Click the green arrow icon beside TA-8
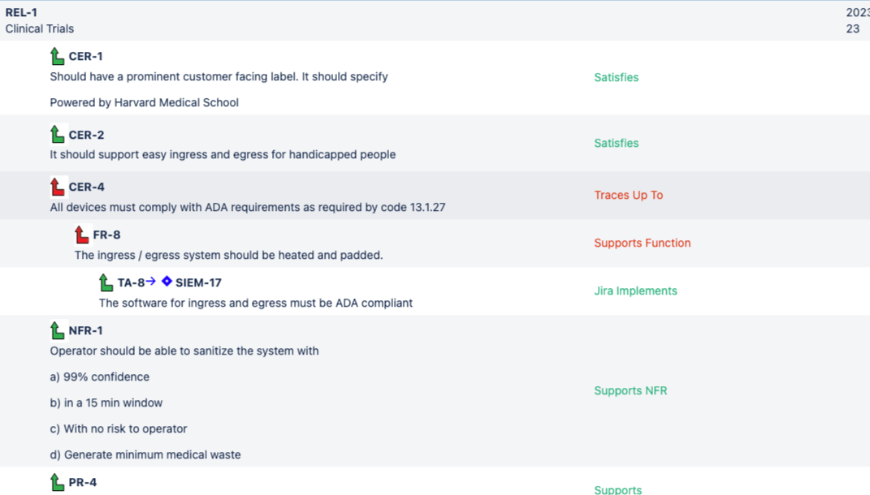 pos(106,282)
